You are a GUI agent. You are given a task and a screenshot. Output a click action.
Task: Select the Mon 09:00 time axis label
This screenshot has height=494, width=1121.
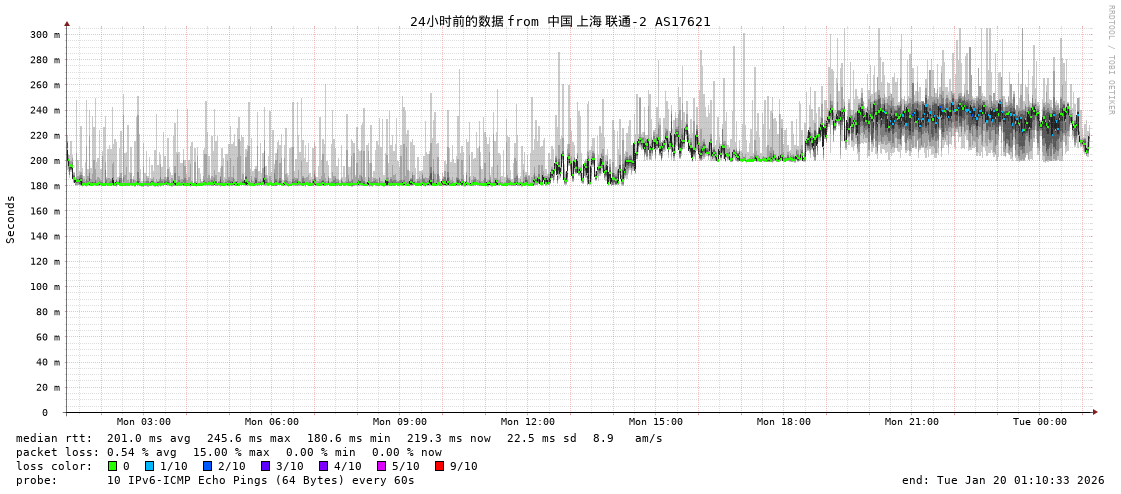point(399,422)
